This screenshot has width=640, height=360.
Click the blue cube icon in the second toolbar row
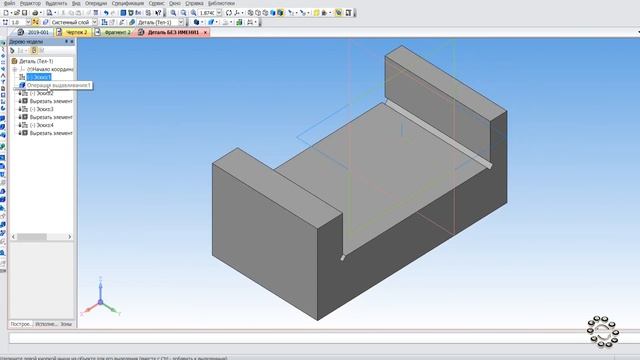[x=196, y=22]
